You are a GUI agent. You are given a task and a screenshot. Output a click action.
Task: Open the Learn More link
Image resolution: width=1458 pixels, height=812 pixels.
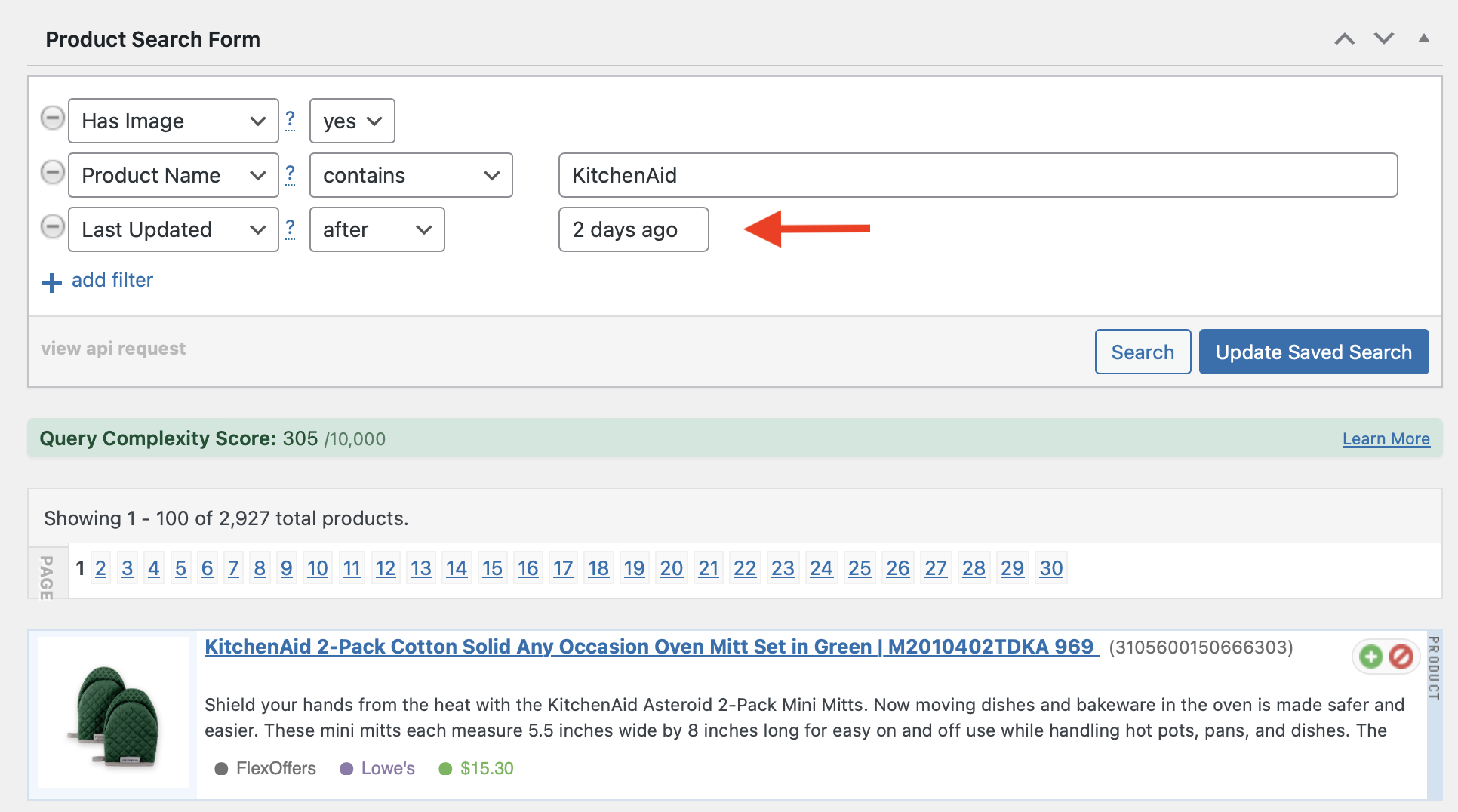click(1386, 439)
